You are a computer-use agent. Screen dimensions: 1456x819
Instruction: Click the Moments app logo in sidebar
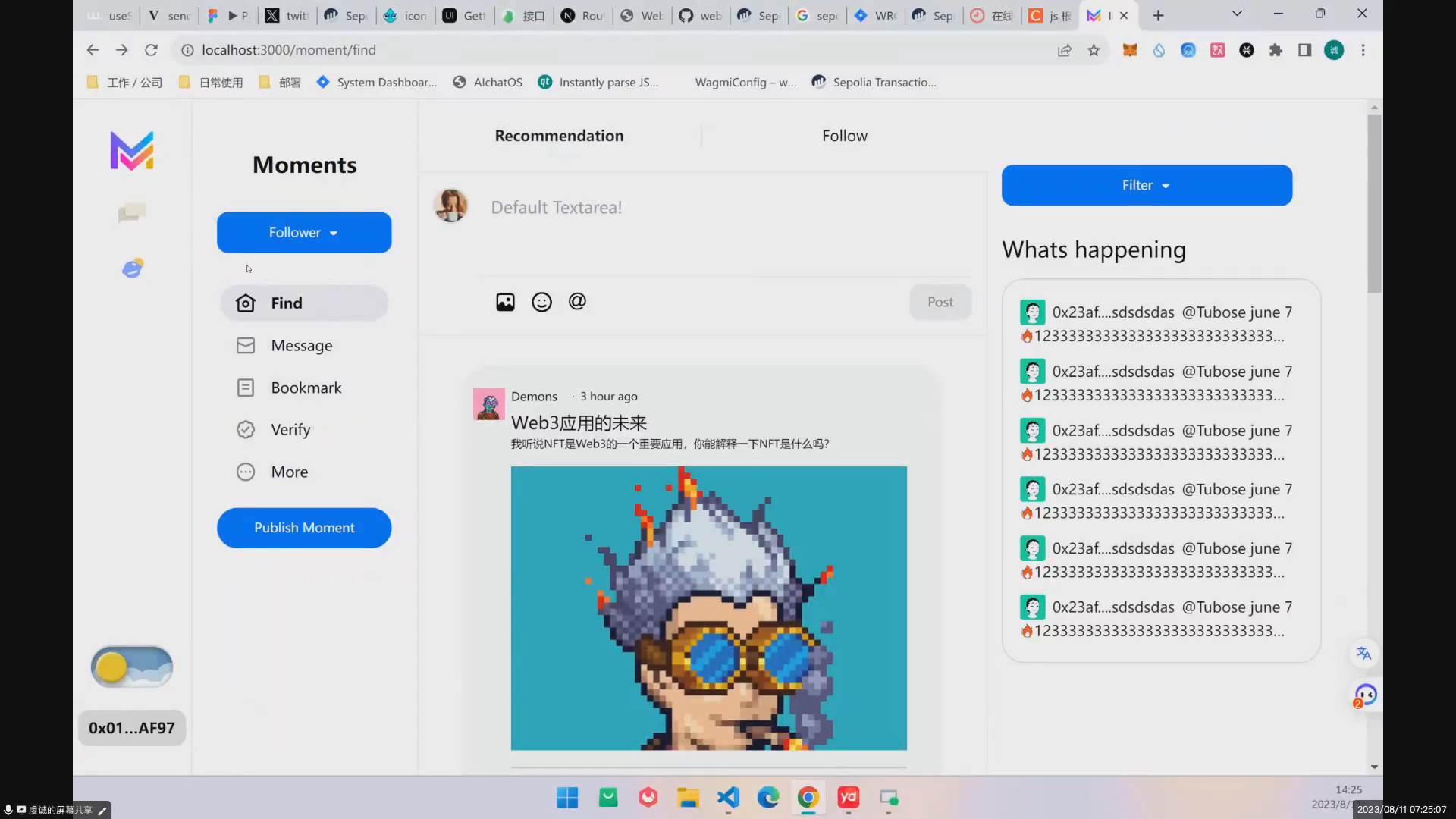pyautogui.click(x=132, y=150)
